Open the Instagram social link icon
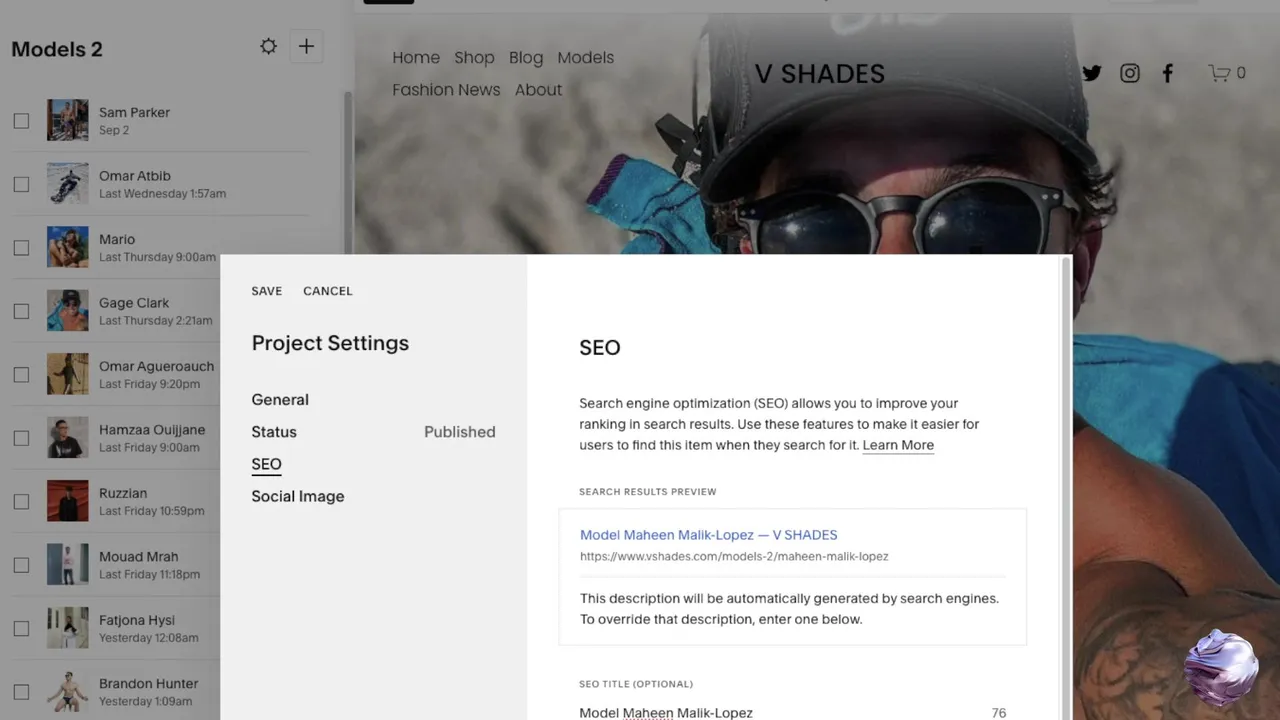 tap(1130, 73)
